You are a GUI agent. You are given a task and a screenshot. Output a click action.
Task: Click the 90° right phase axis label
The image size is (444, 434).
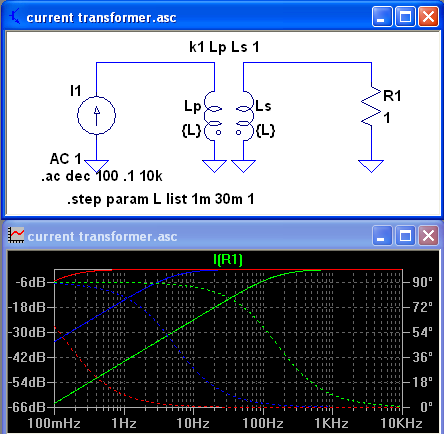(422, 282)
